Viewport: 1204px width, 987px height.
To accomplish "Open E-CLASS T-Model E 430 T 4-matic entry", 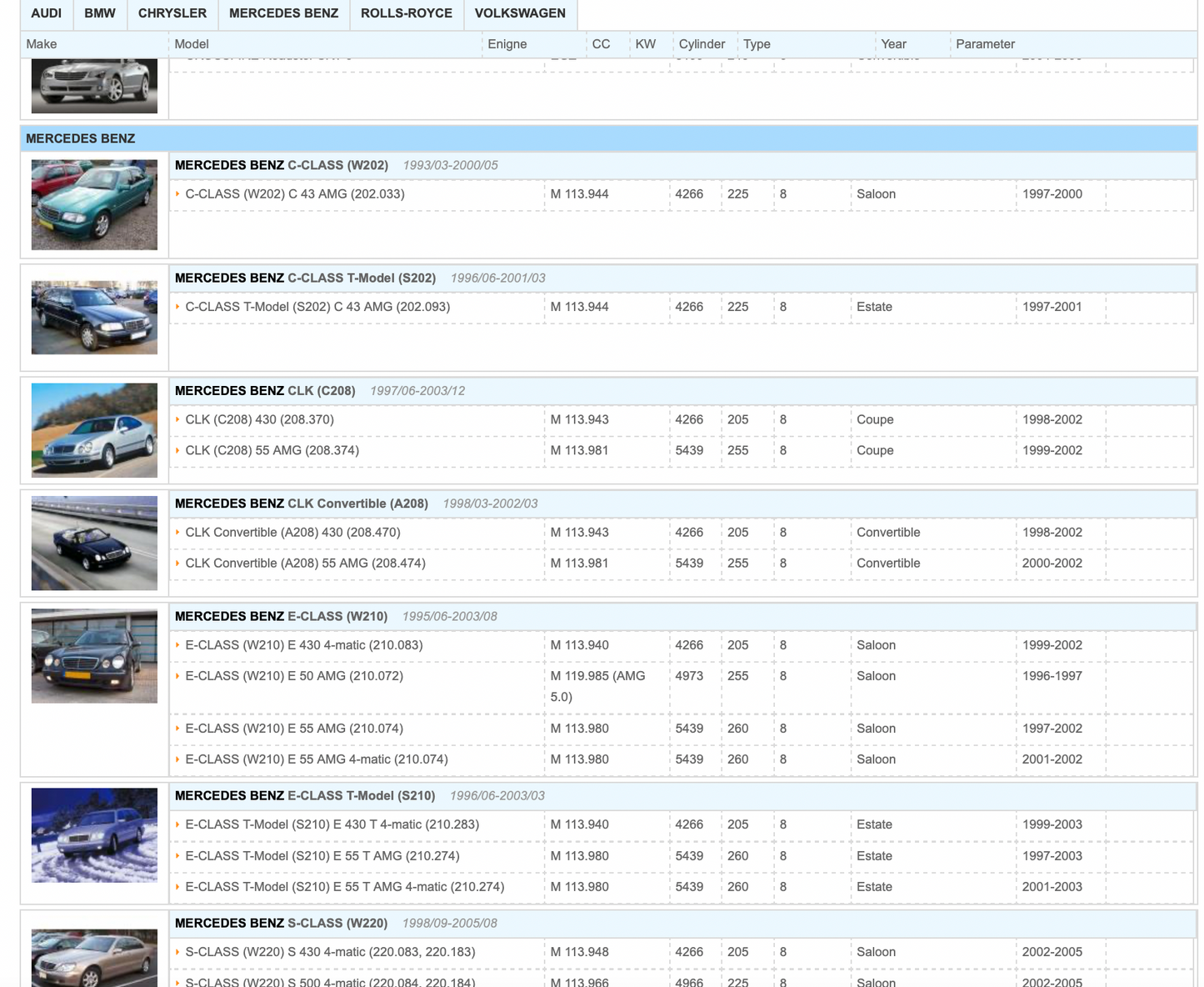I will coord(332,824).
